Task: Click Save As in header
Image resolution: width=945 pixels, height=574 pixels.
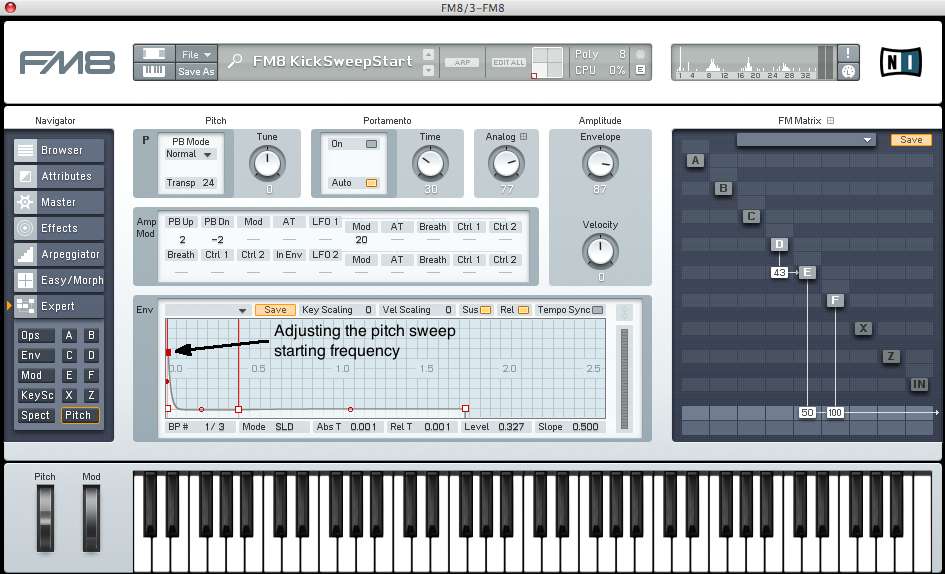Action: click(196, 71)
